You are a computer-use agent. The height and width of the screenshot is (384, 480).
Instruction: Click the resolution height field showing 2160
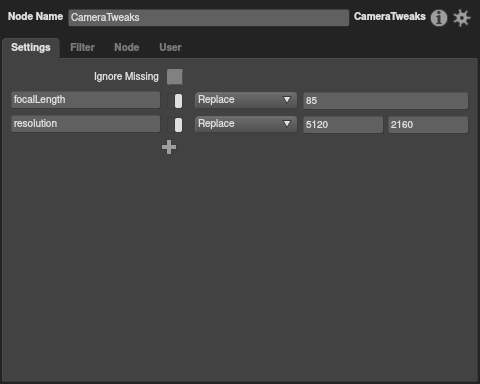pos(428,125)
